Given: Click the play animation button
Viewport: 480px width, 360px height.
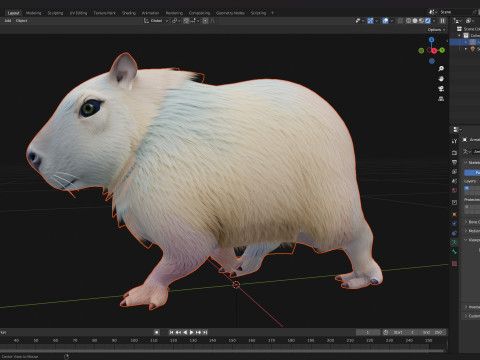Looking at the screenshot, I should [192, 332].
